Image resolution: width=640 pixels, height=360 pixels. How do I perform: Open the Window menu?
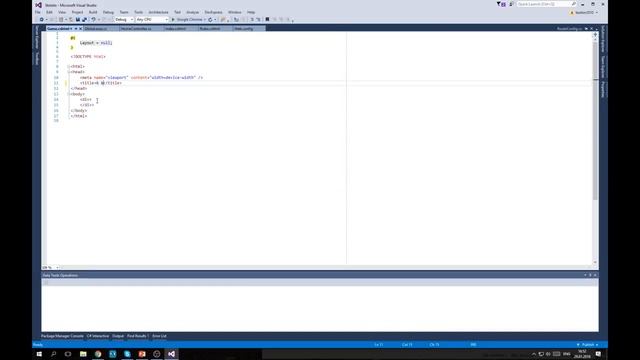pyautogui.click(x=235, y=12)
